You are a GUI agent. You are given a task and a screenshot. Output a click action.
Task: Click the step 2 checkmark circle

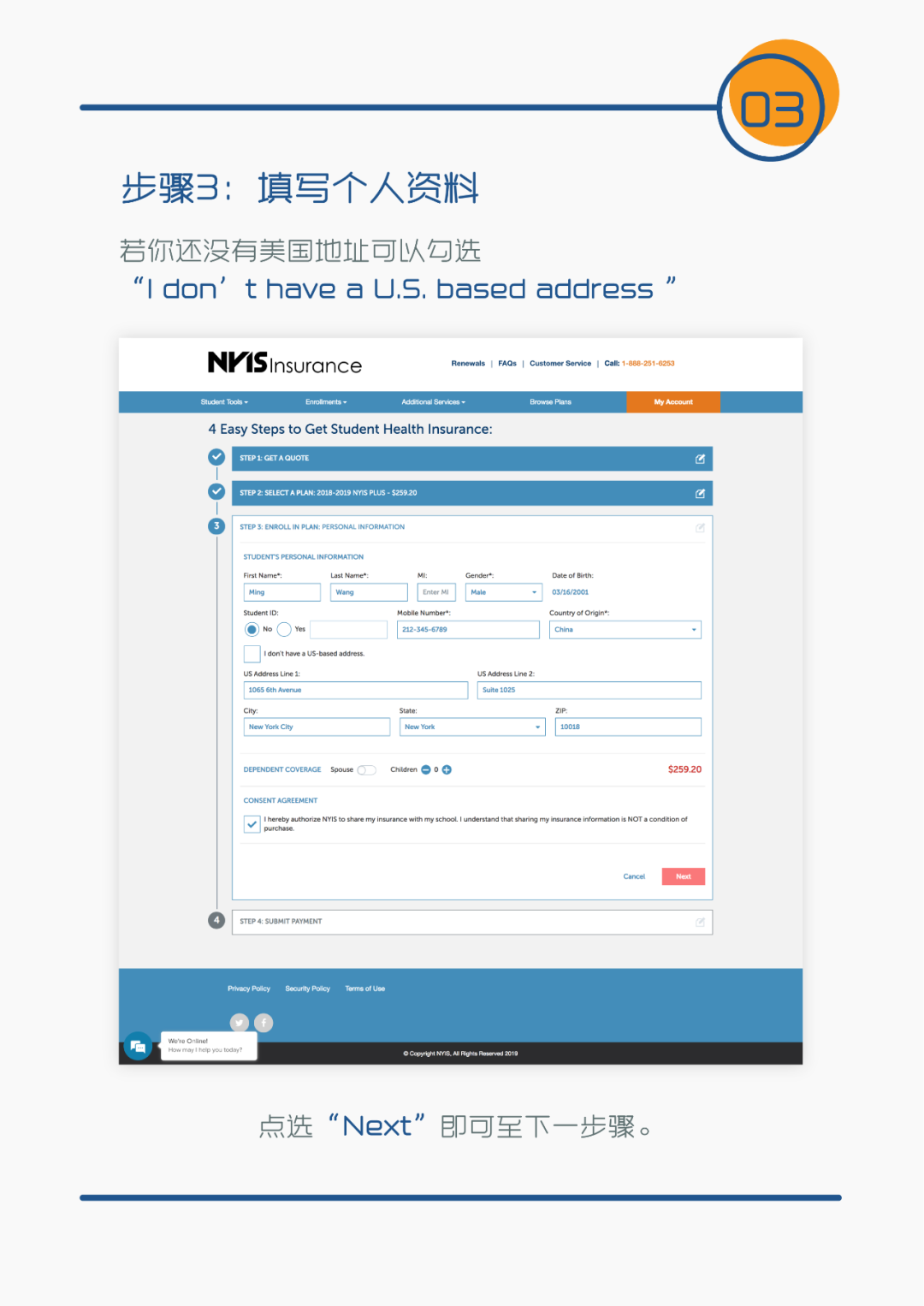pos(216,491)
